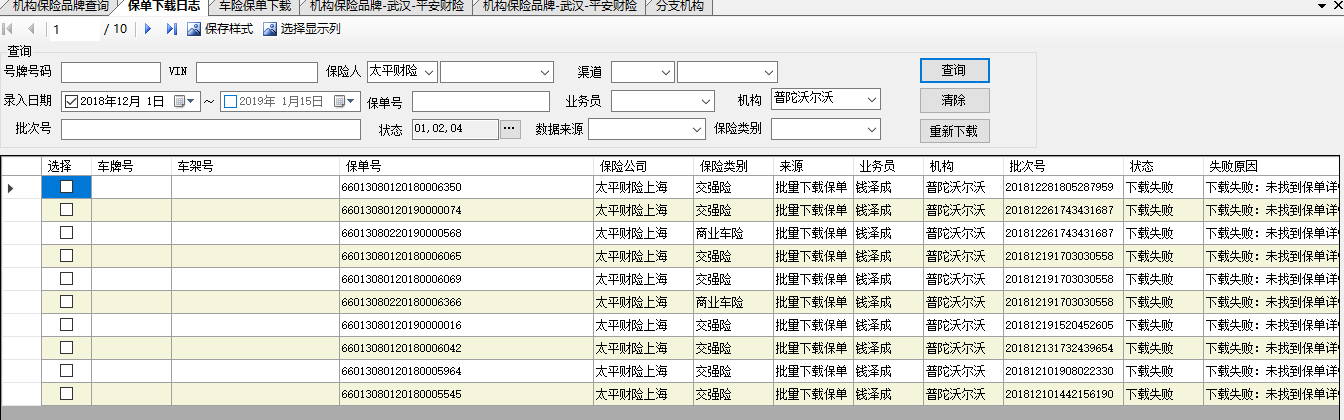This screenshot has height=420, width=1344.
Task: Click the page number box showing 1
Action: tap(76, 29)
